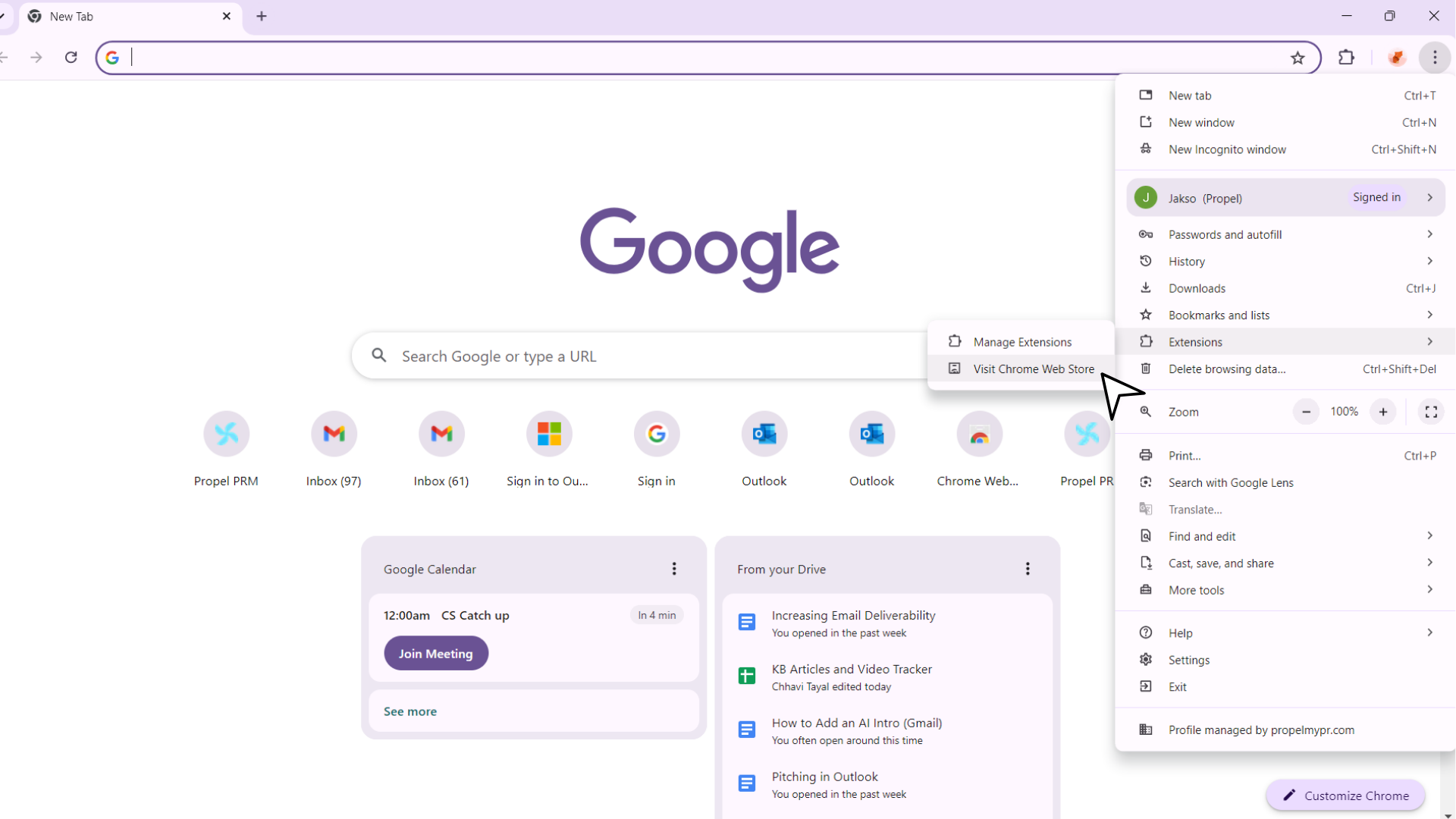Open the second Outlook shortcut tile

(872, 450)
